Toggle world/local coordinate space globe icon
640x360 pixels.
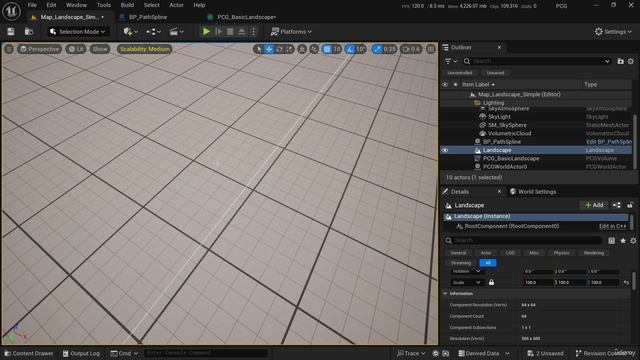pos(302,49)
